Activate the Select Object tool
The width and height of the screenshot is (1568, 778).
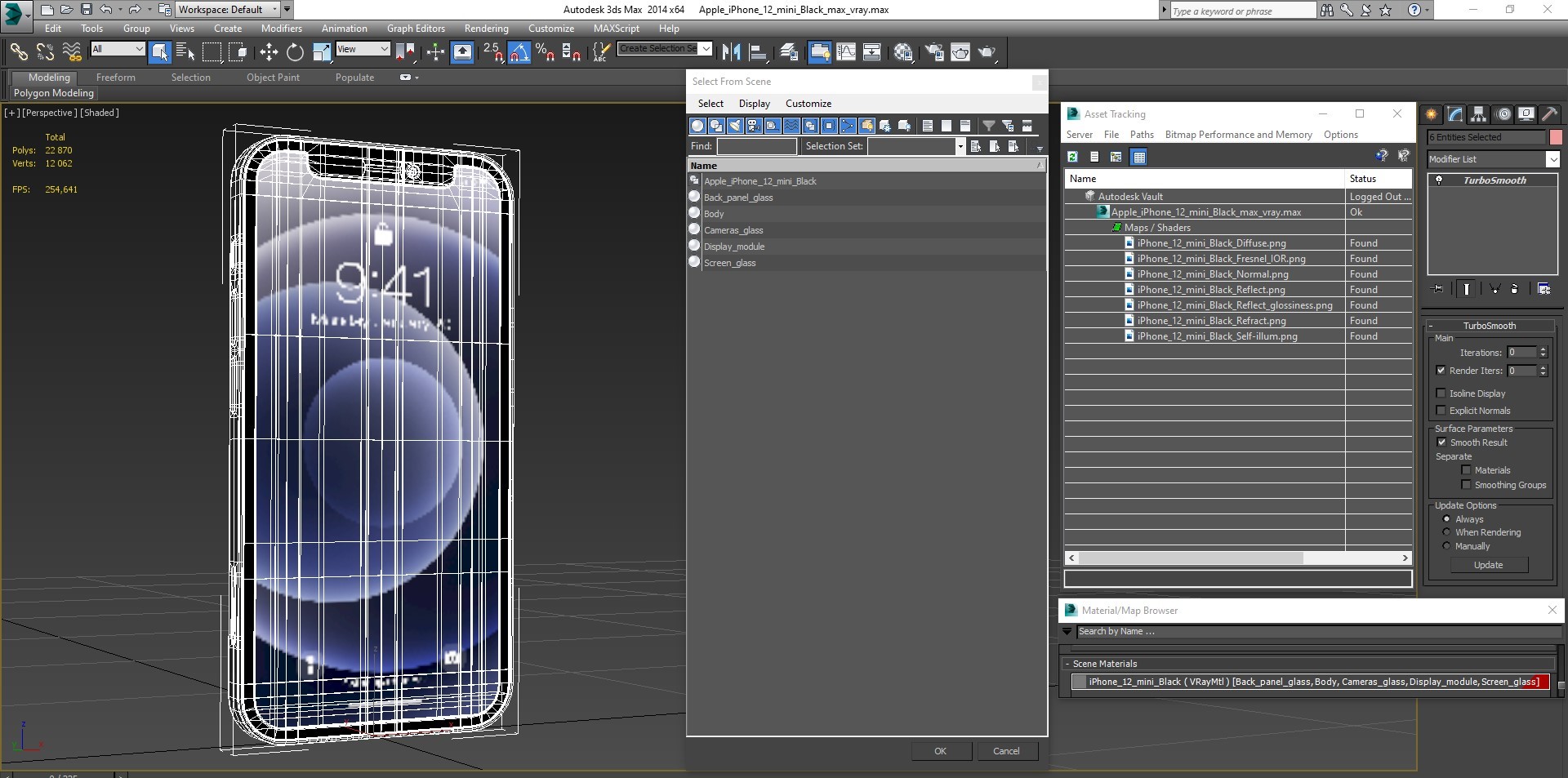(160, 52)
